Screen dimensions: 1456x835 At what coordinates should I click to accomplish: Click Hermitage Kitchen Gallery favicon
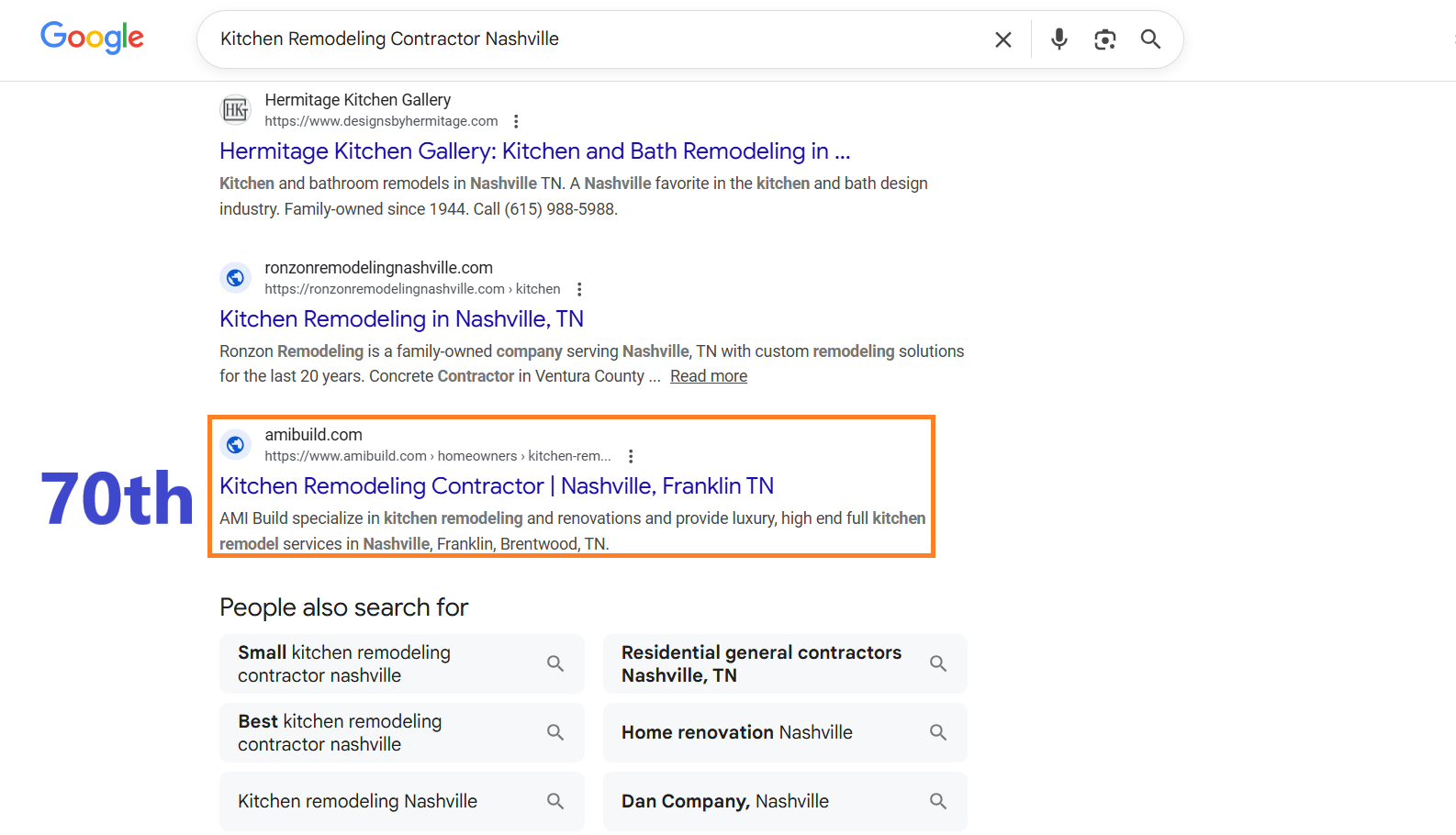(x=236, y=110)
